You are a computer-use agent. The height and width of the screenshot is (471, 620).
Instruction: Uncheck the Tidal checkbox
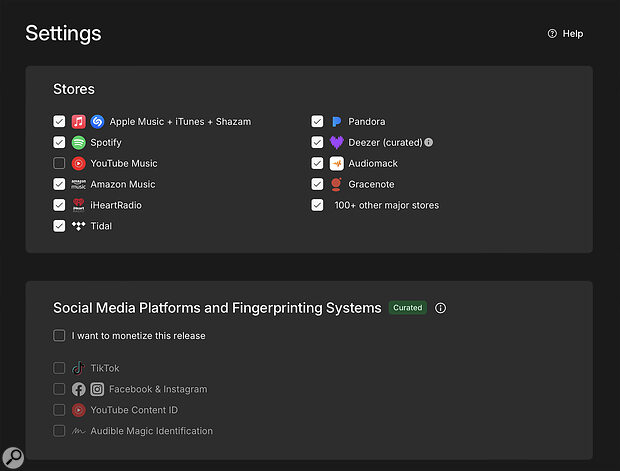[59, 226]
